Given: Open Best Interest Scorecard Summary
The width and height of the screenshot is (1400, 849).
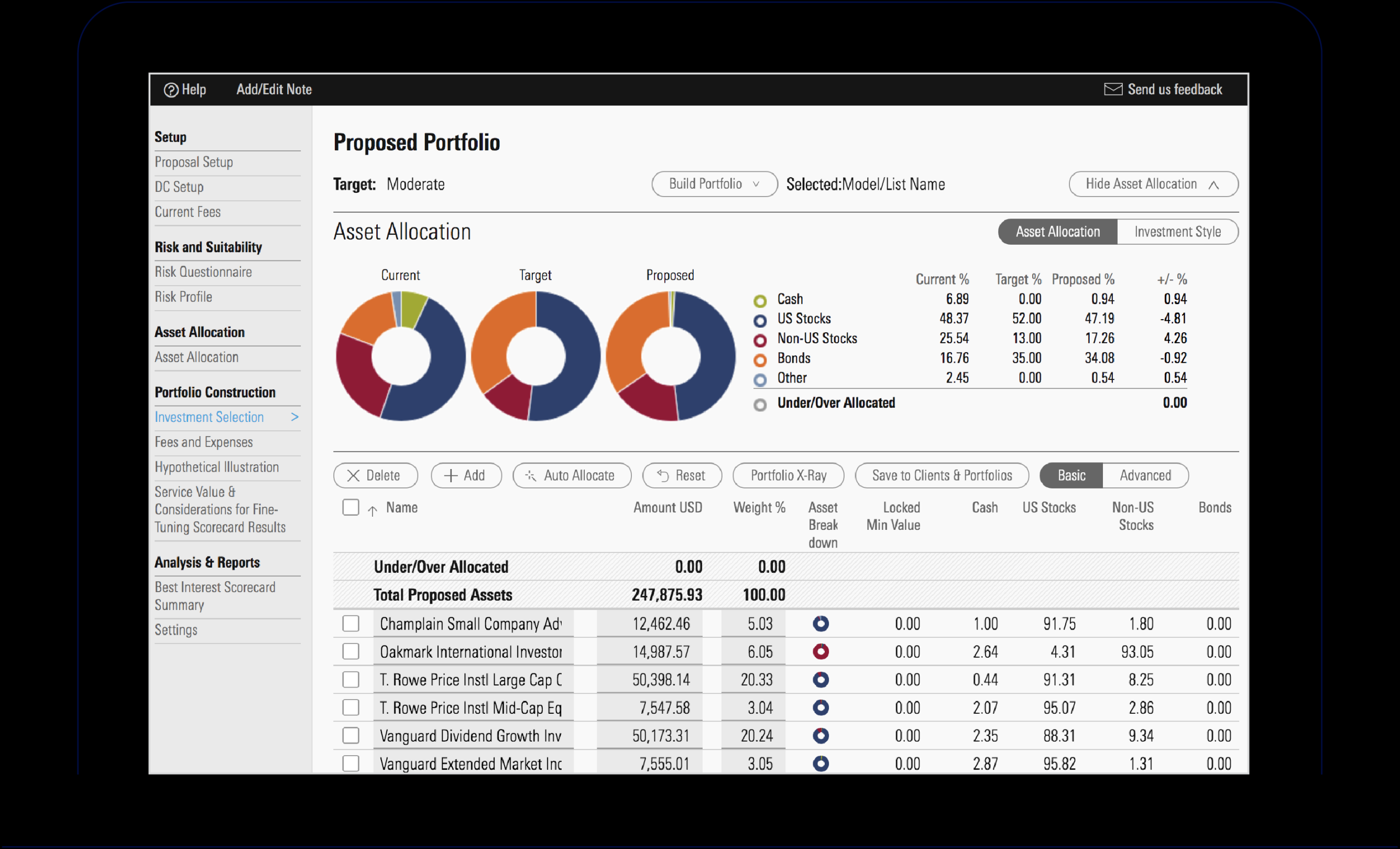Looking at the screenshot, I should 215,596.
